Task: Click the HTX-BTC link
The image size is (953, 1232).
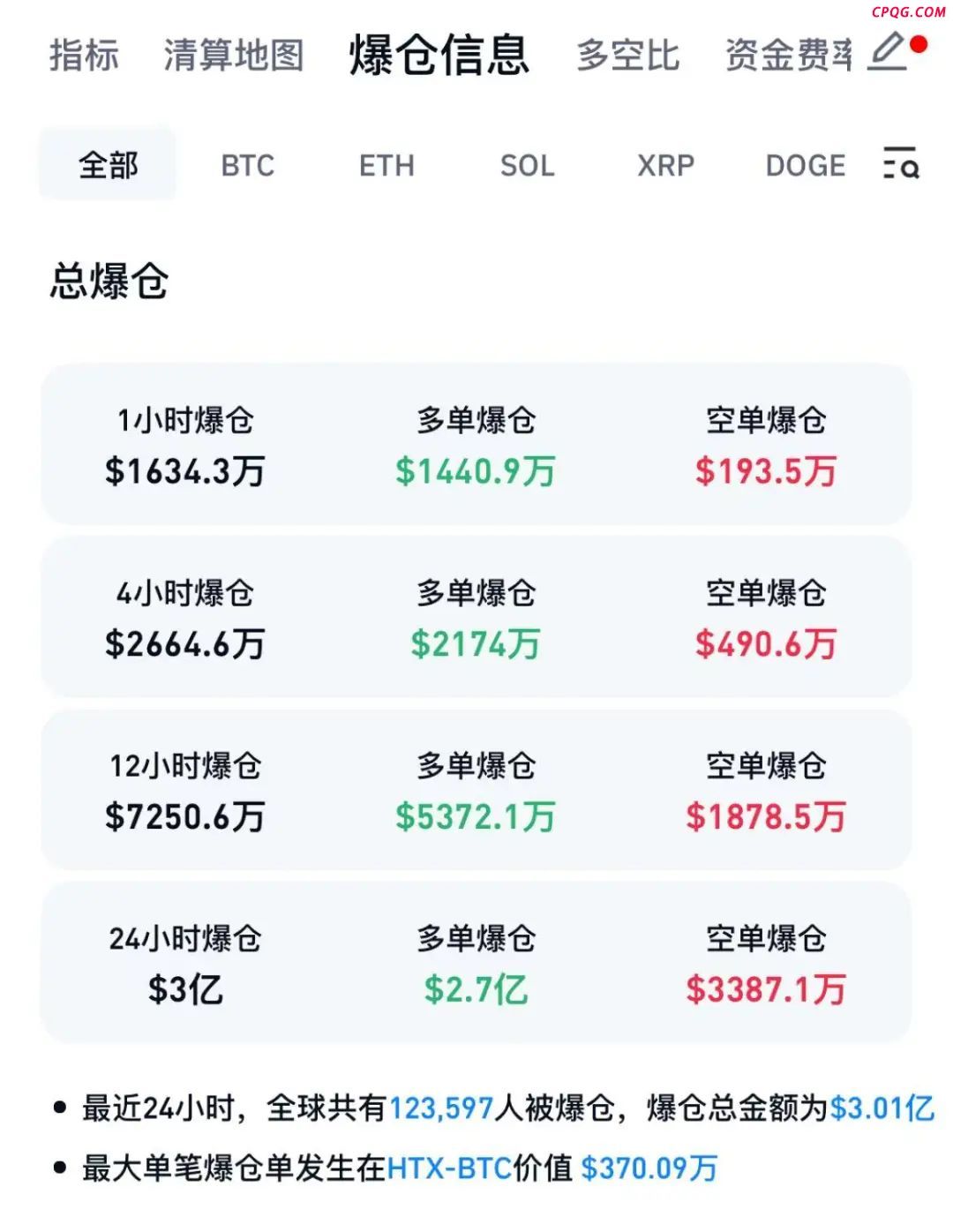Action: (x=450, y=1168)
